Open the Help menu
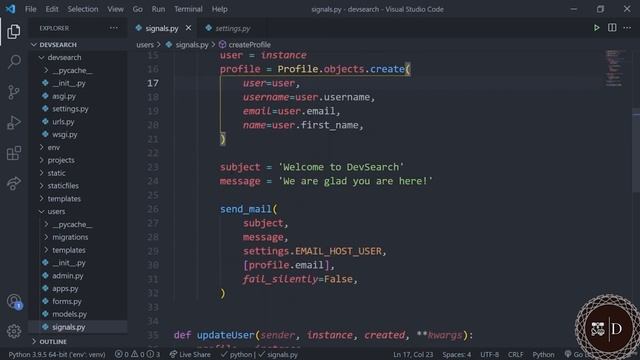 coord(220,9)
